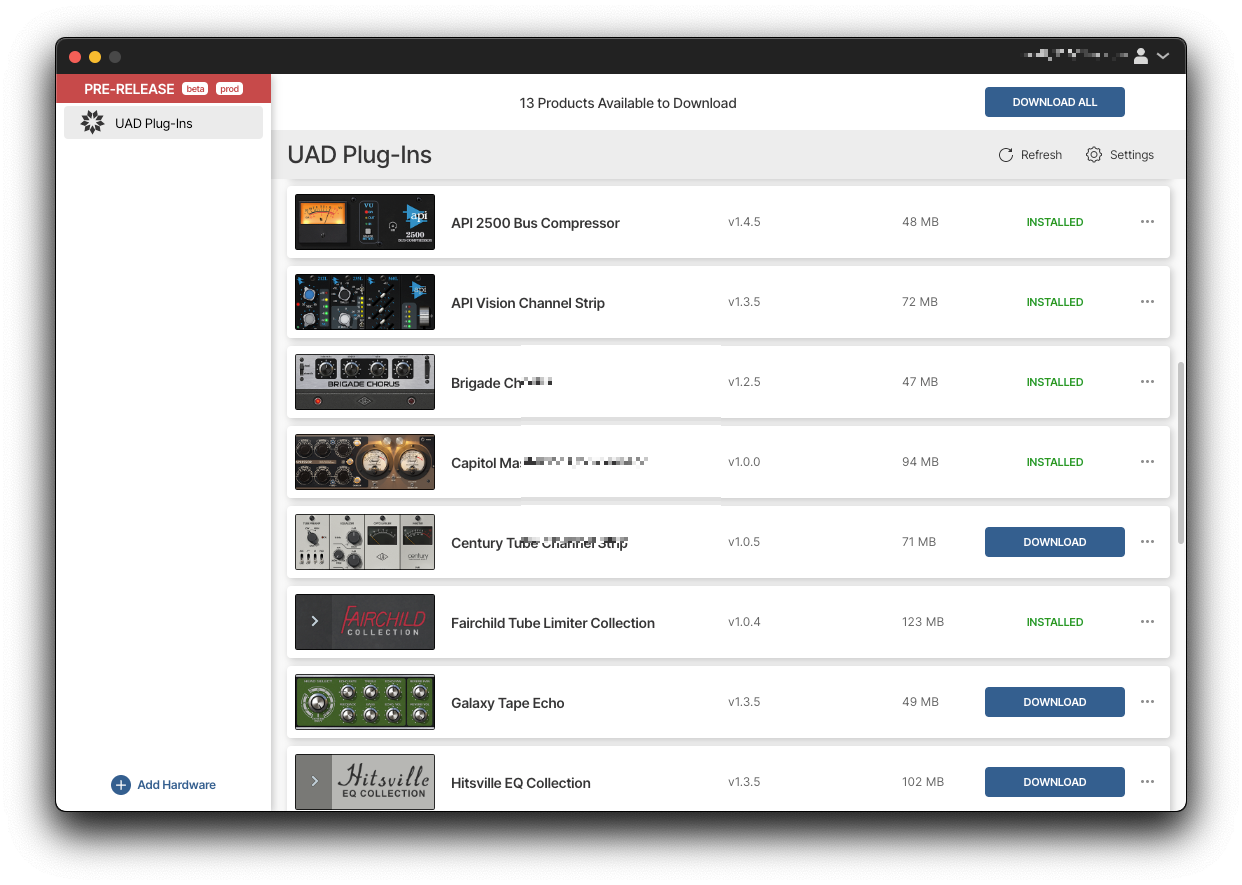The image size is (1242, 885).
Task: Click the PRE-RELEASE header label
Action: (129, 89)
